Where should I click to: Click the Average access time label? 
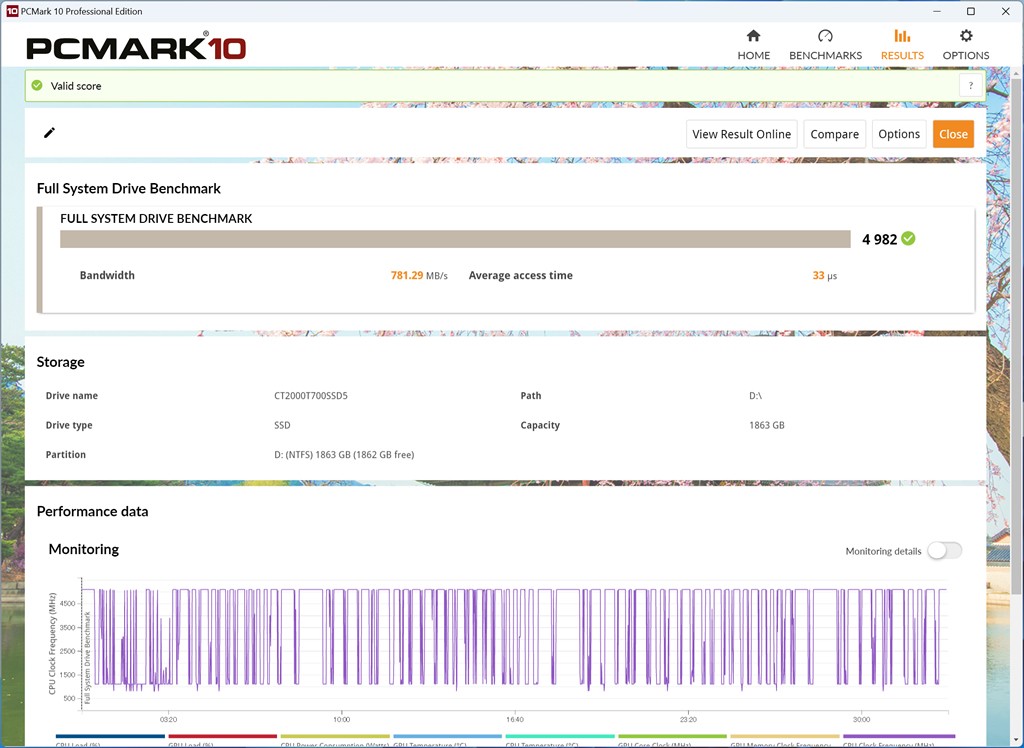[520, 276]
